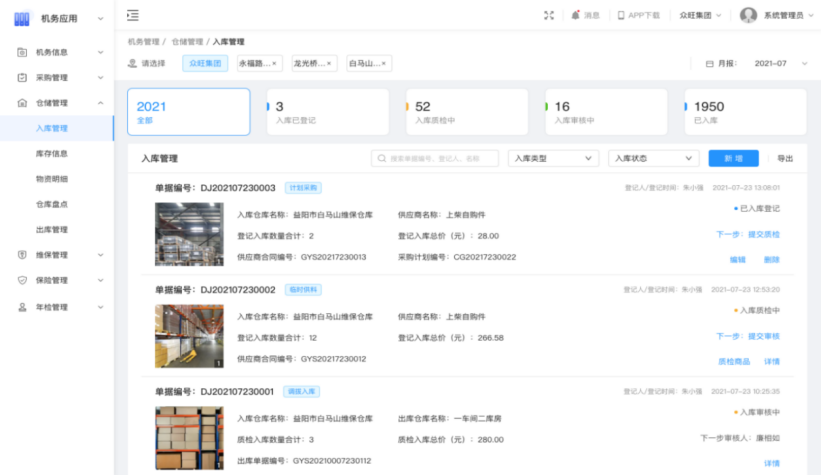Screen dimensions: 821x475
Task: Click the 系统管理员 user avatar
Action: (748, 15)
